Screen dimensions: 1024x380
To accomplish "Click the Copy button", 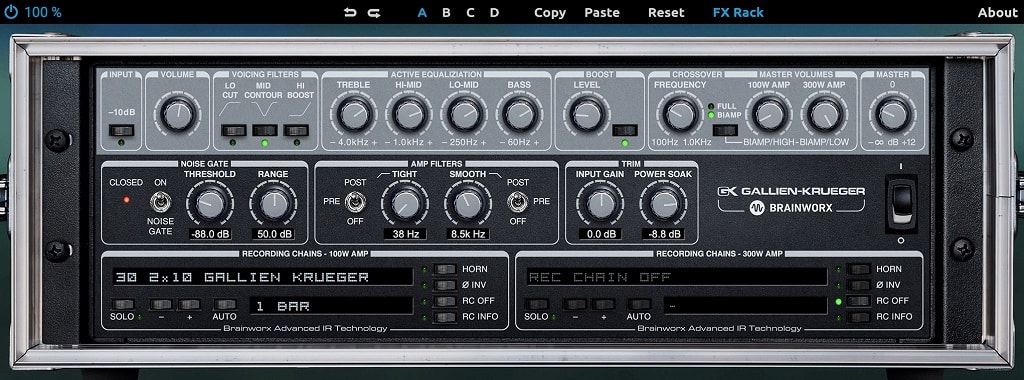I will [550, 12].
